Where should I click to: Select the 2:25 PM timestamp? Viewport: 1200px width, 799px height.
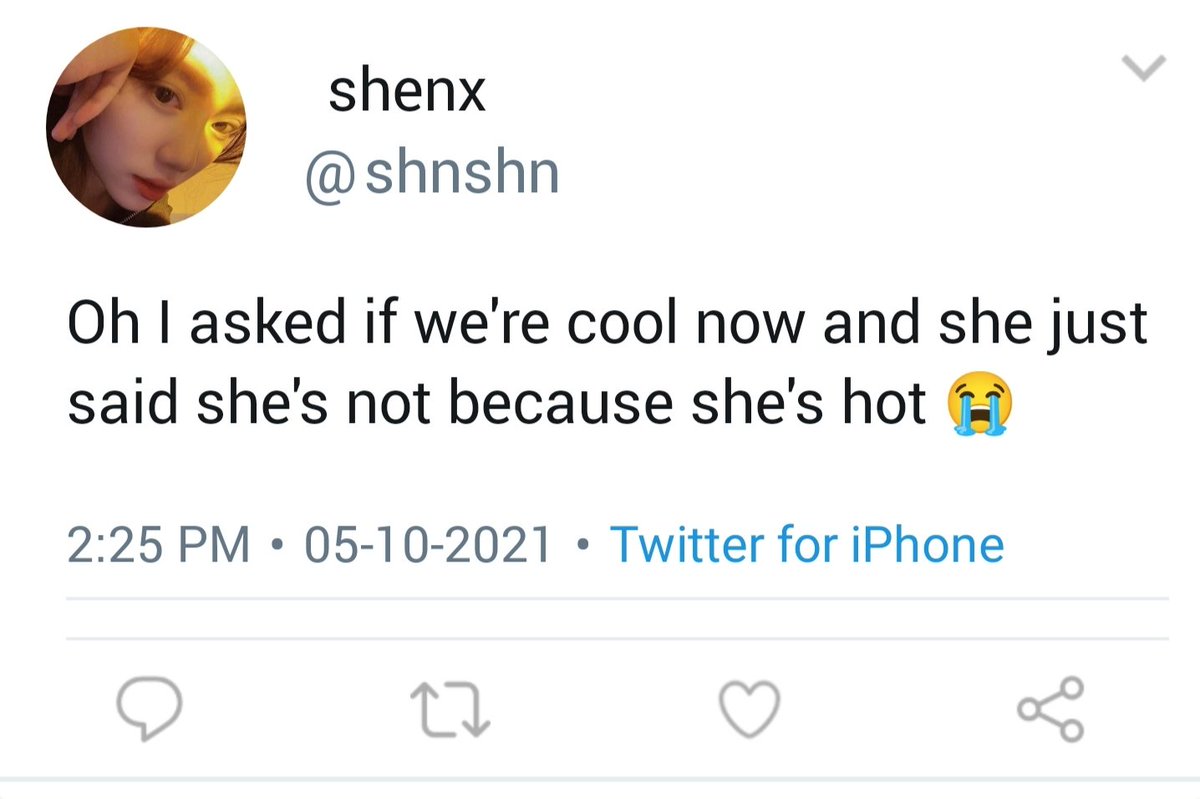(x=159, y=546)
